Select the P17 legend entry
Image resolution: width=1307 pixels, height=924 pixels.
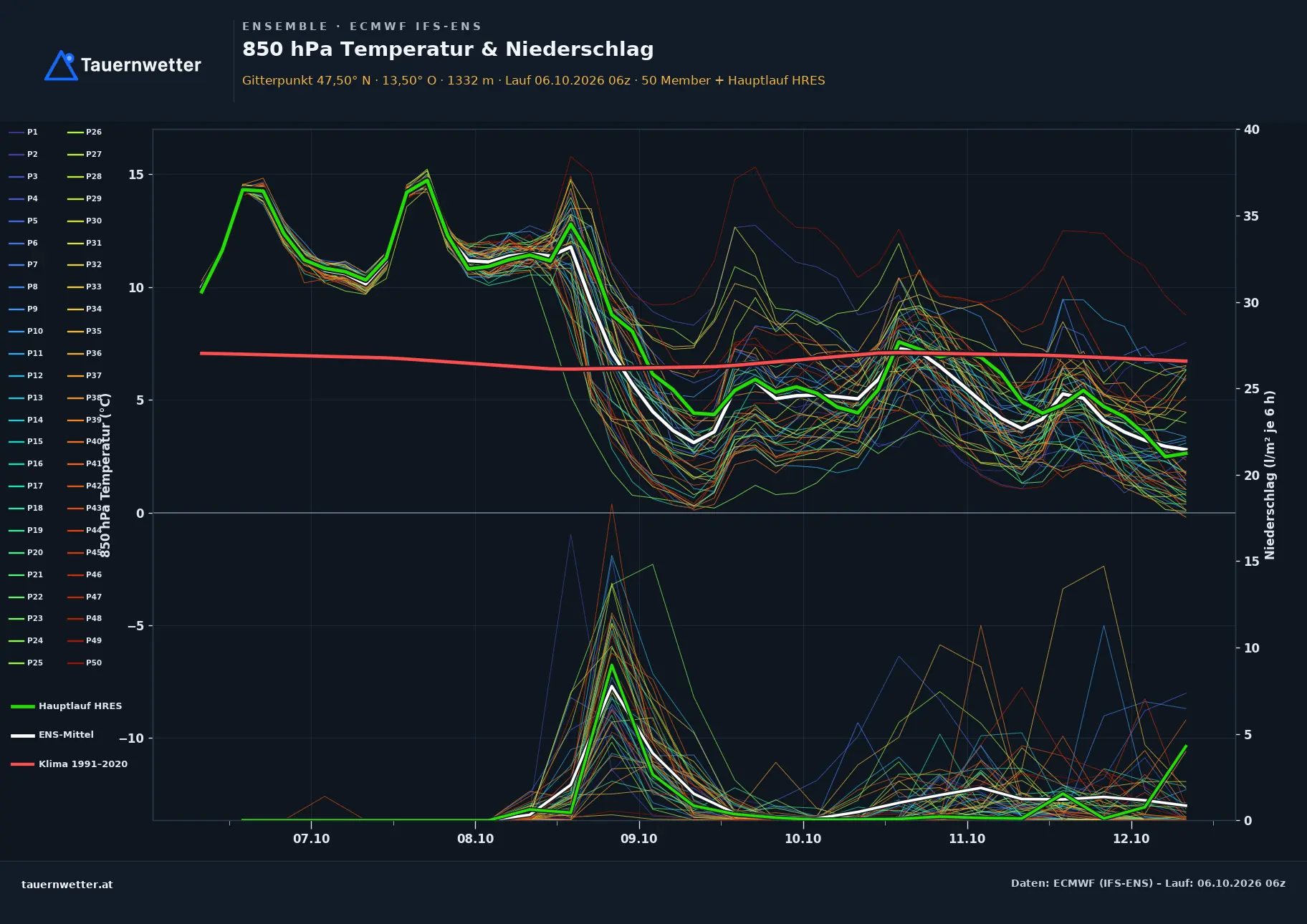(26, 486)
